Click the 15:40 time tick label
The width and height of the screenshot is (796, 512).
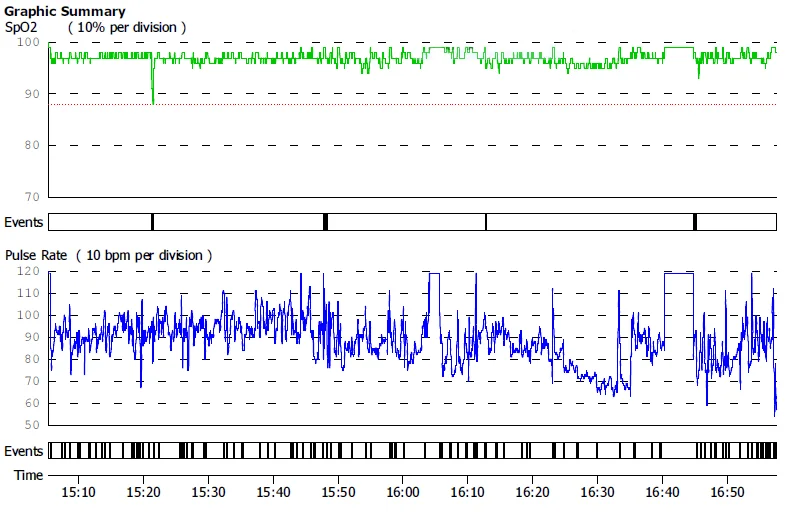click(273, 492)
